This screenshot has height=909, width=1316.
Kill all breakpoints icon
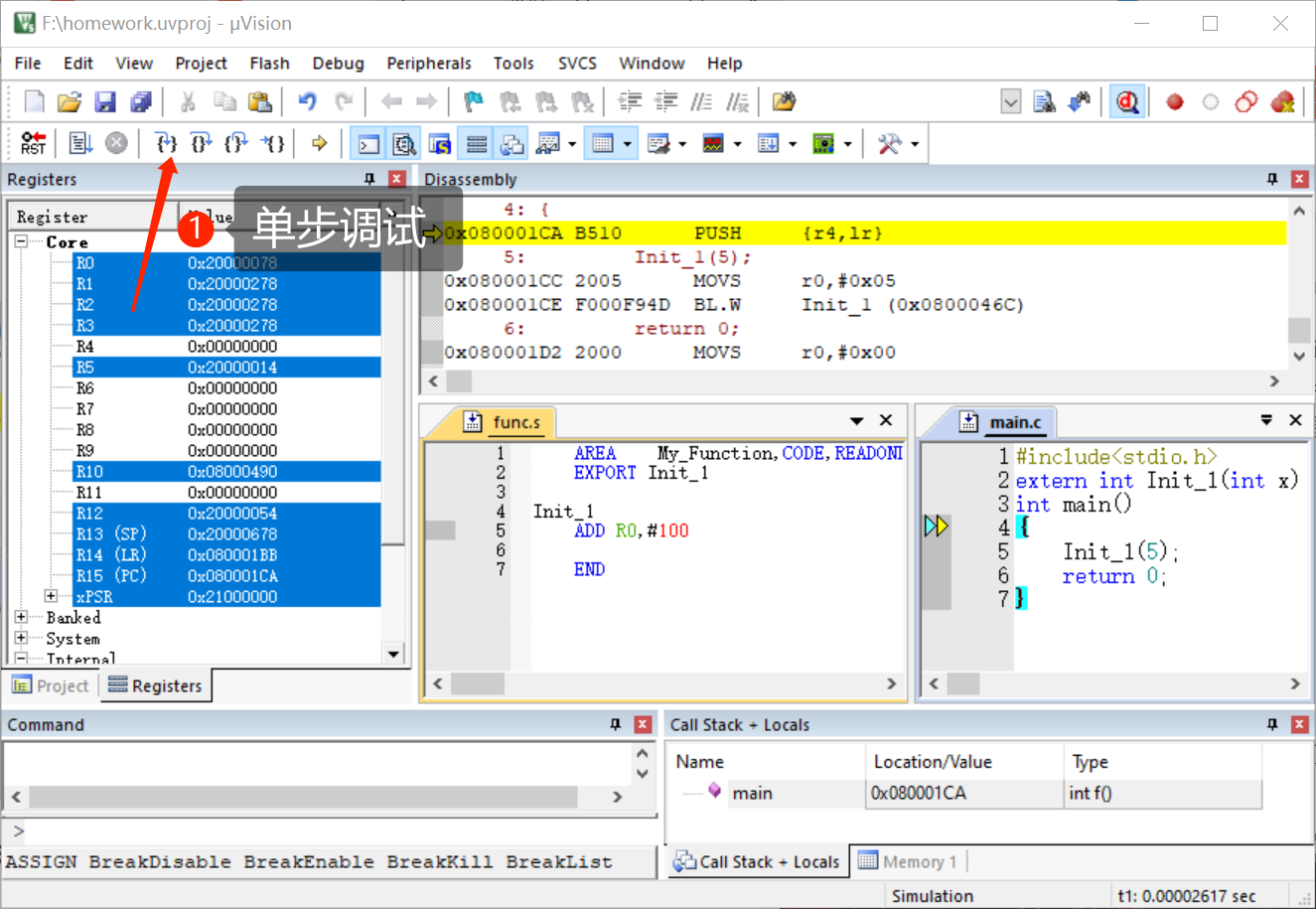(x=1282, y=101)
